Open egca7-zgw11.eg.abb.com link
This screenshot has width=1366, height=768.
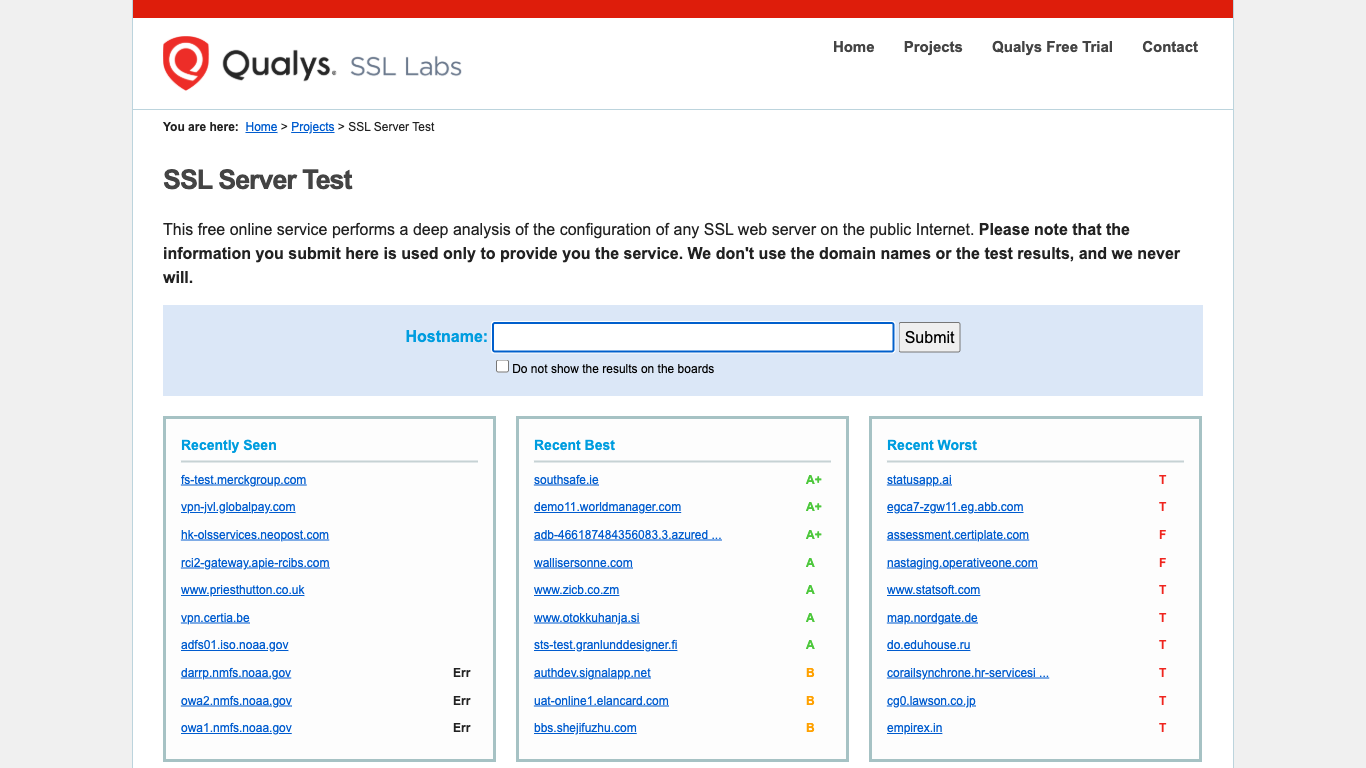coord(955,507)
